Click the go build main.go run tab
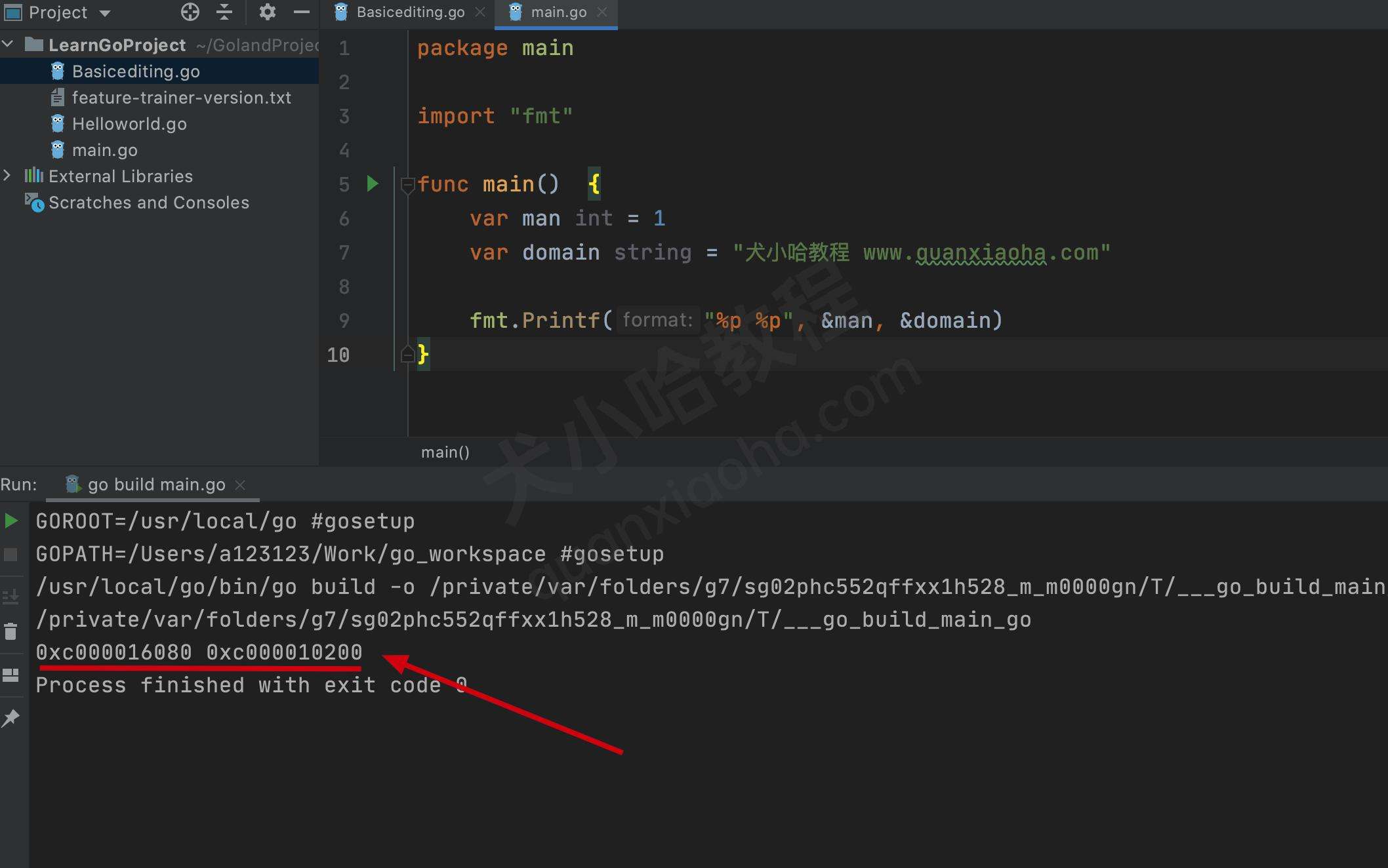 [150, 483]
